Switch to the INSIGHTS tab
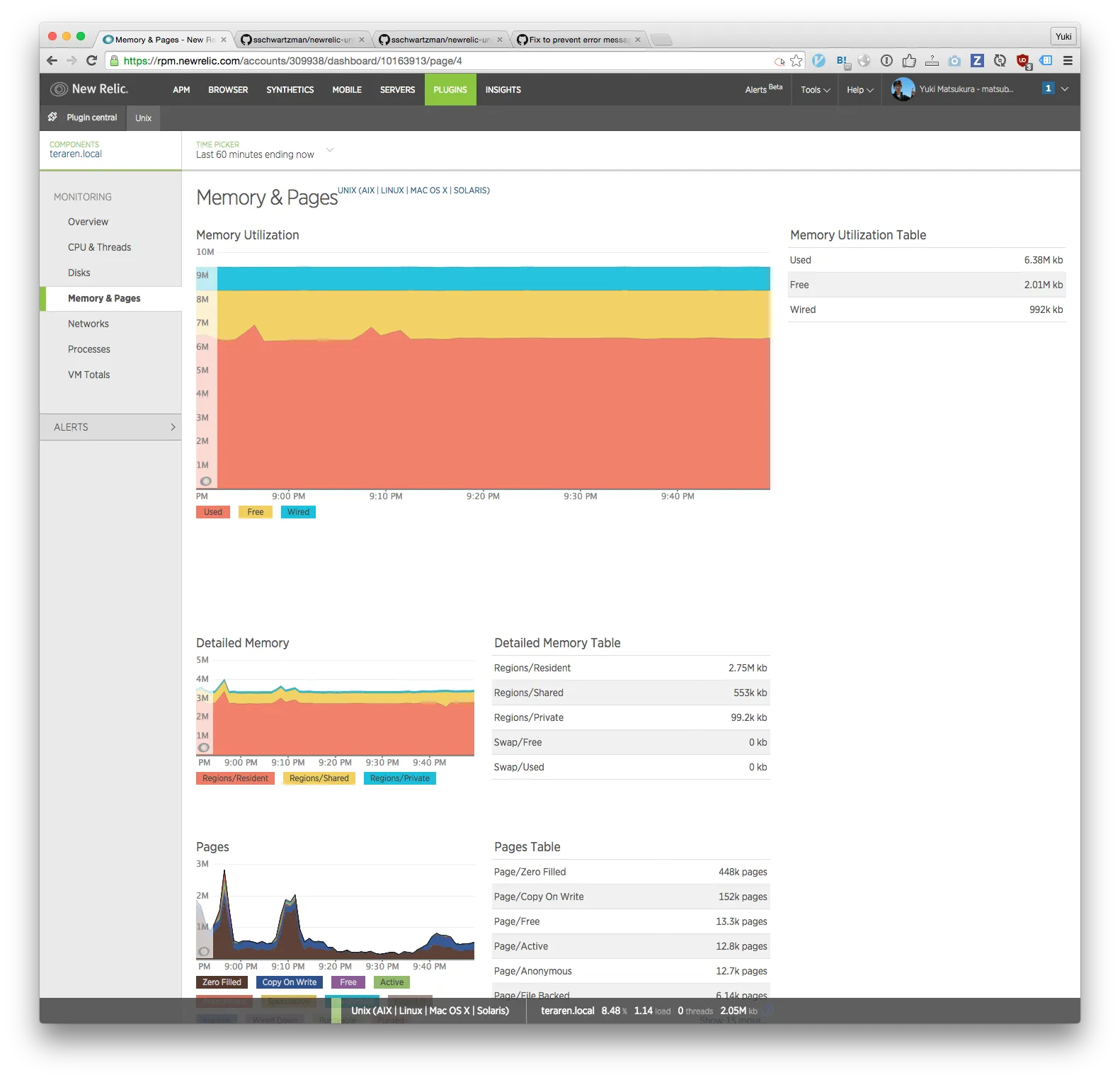The width and height of the screenshot is (1120, 1080). click(503, 90)
